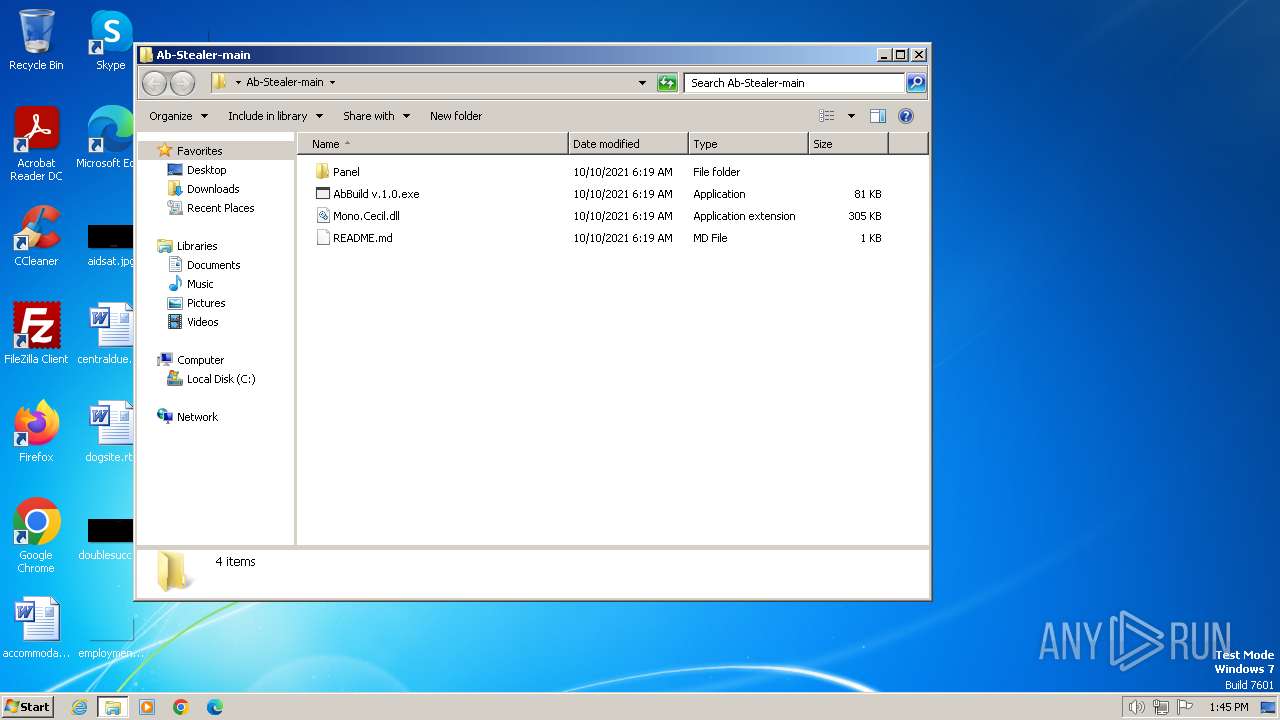The image size is (1280, 720).
Task: Select Libraries in navigation pane
Action: point(197,246)
